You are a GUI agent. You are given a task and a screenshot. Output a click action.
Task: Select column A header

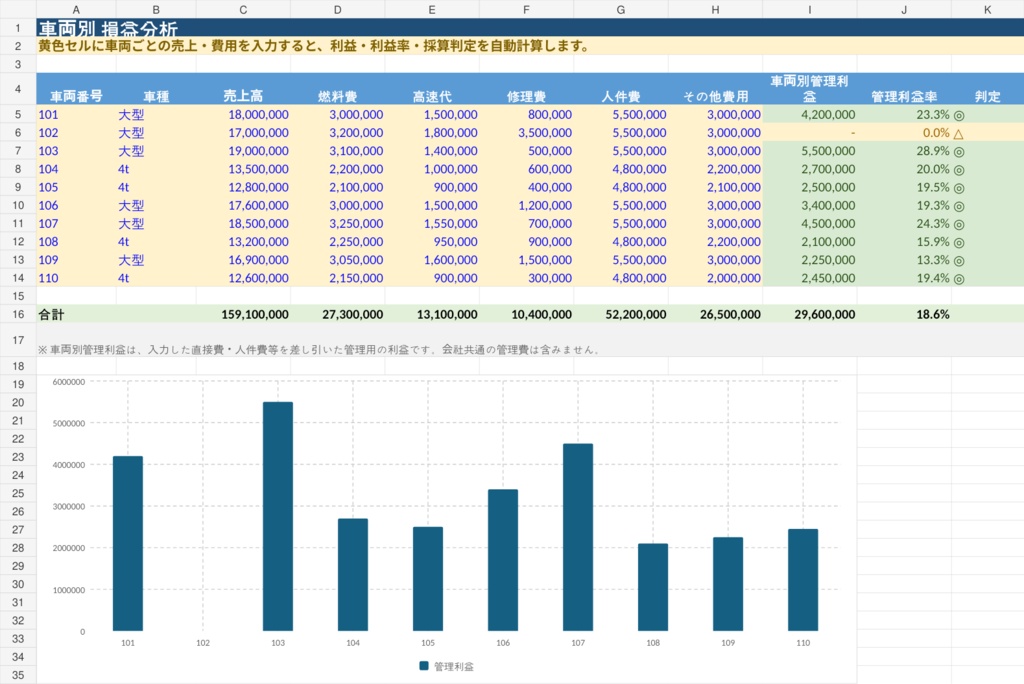tap(76, 9)
